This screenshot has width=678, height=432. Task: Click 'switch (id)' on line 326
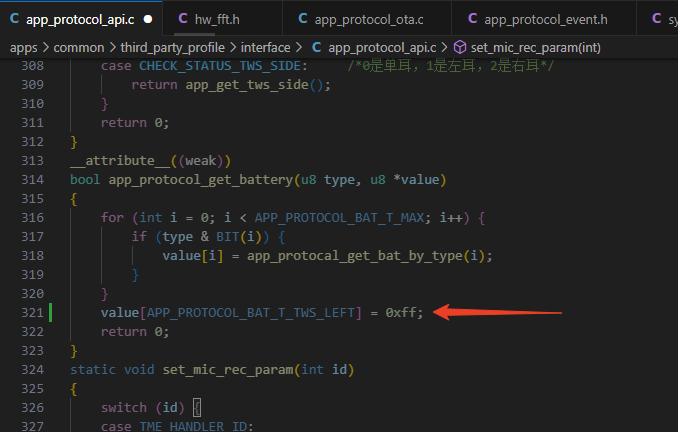[x=143, y=408]
